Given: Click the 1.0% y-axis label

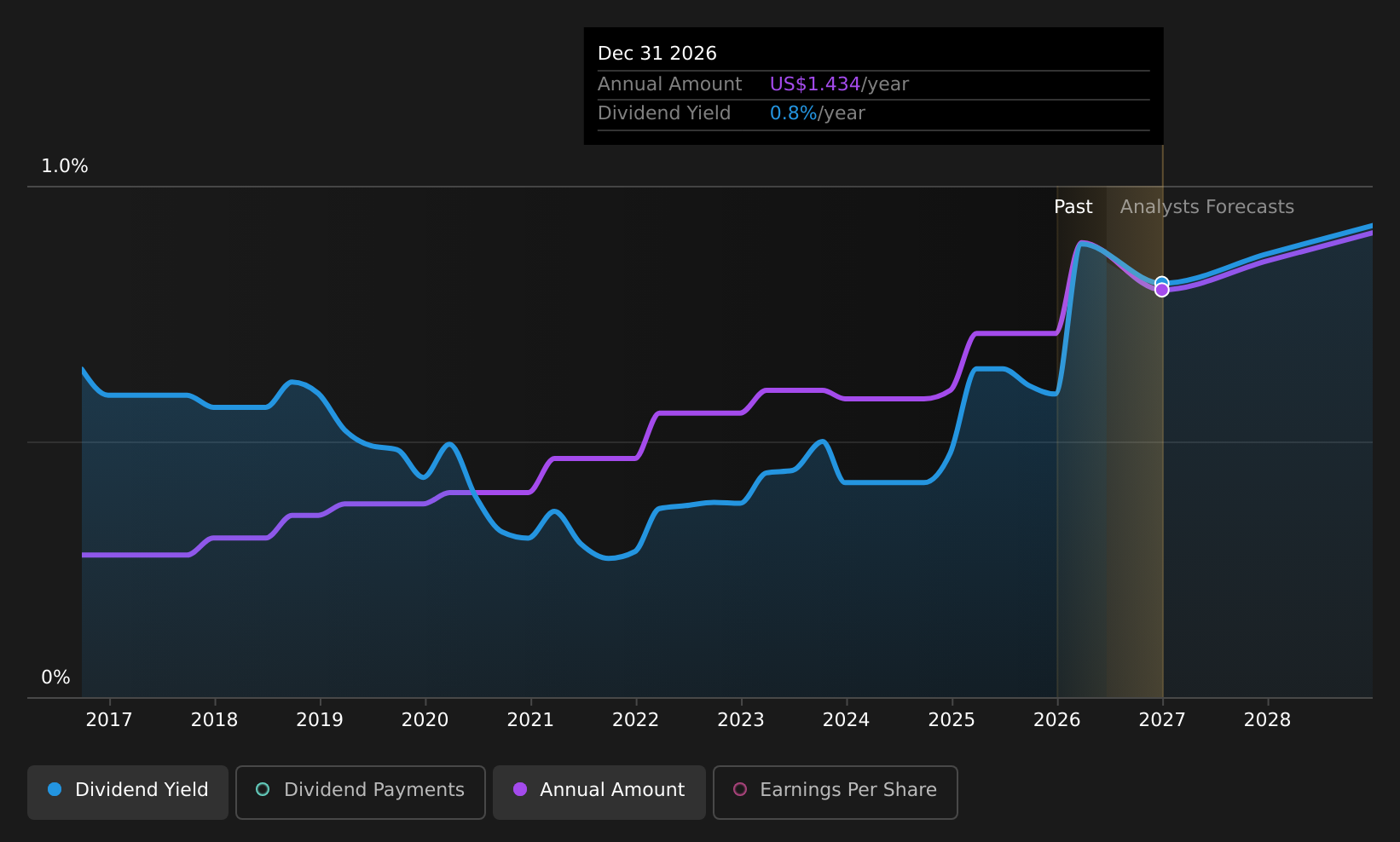Looking at the screenshot, I should coord(65,166).
